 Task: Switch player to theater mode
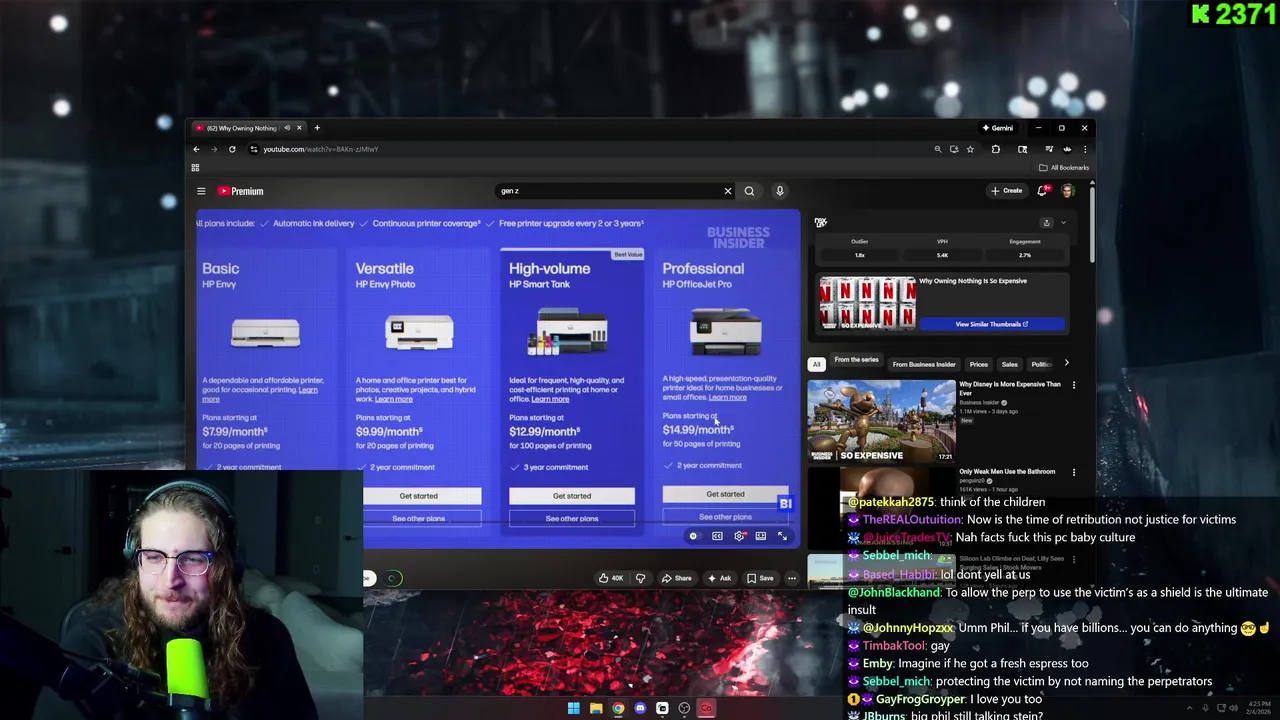click(761, 537)
